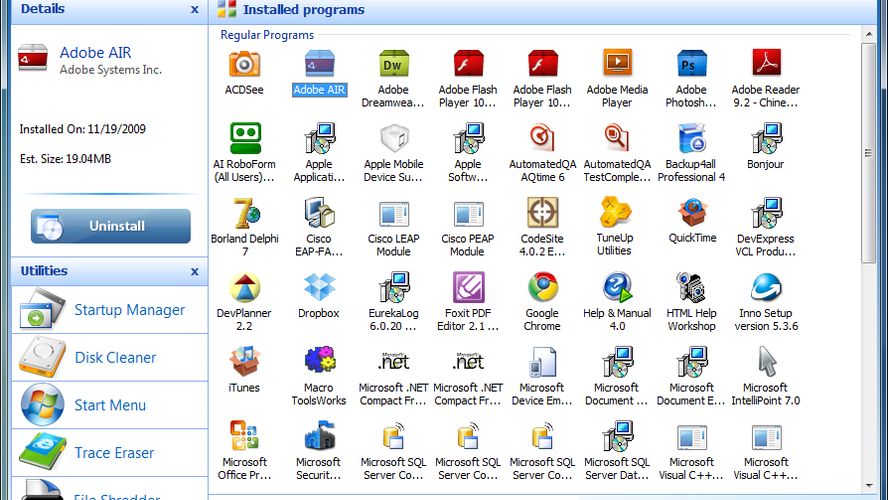
Task: Select the Google Chrome icon
Action: 543,287
